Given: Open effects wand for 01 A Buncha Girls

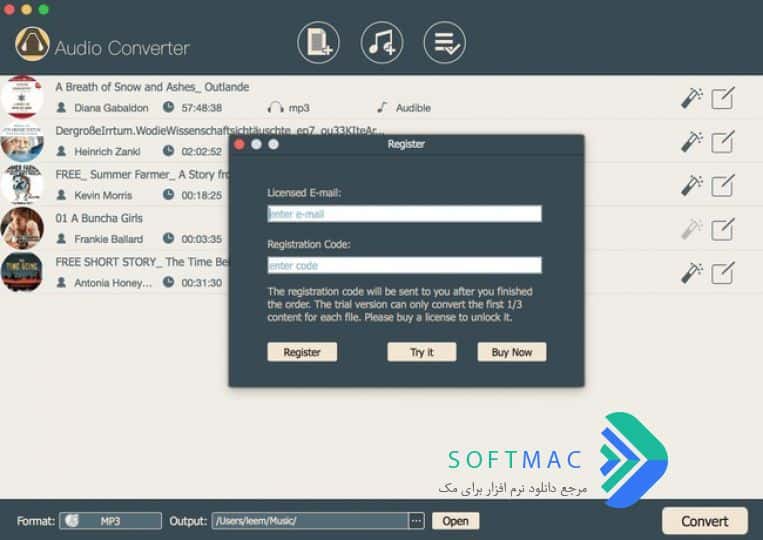Looking at the screenshot, I should click(691, 230).
